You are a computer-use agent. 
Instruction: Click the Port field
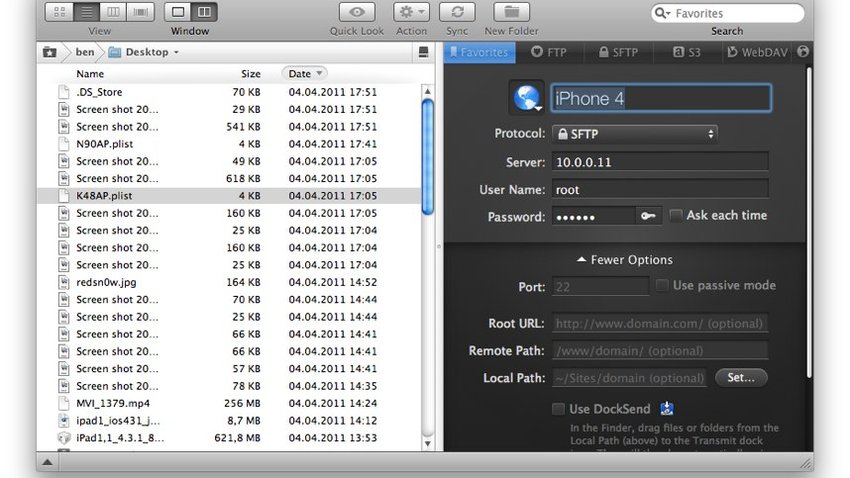tap(600, 286)
